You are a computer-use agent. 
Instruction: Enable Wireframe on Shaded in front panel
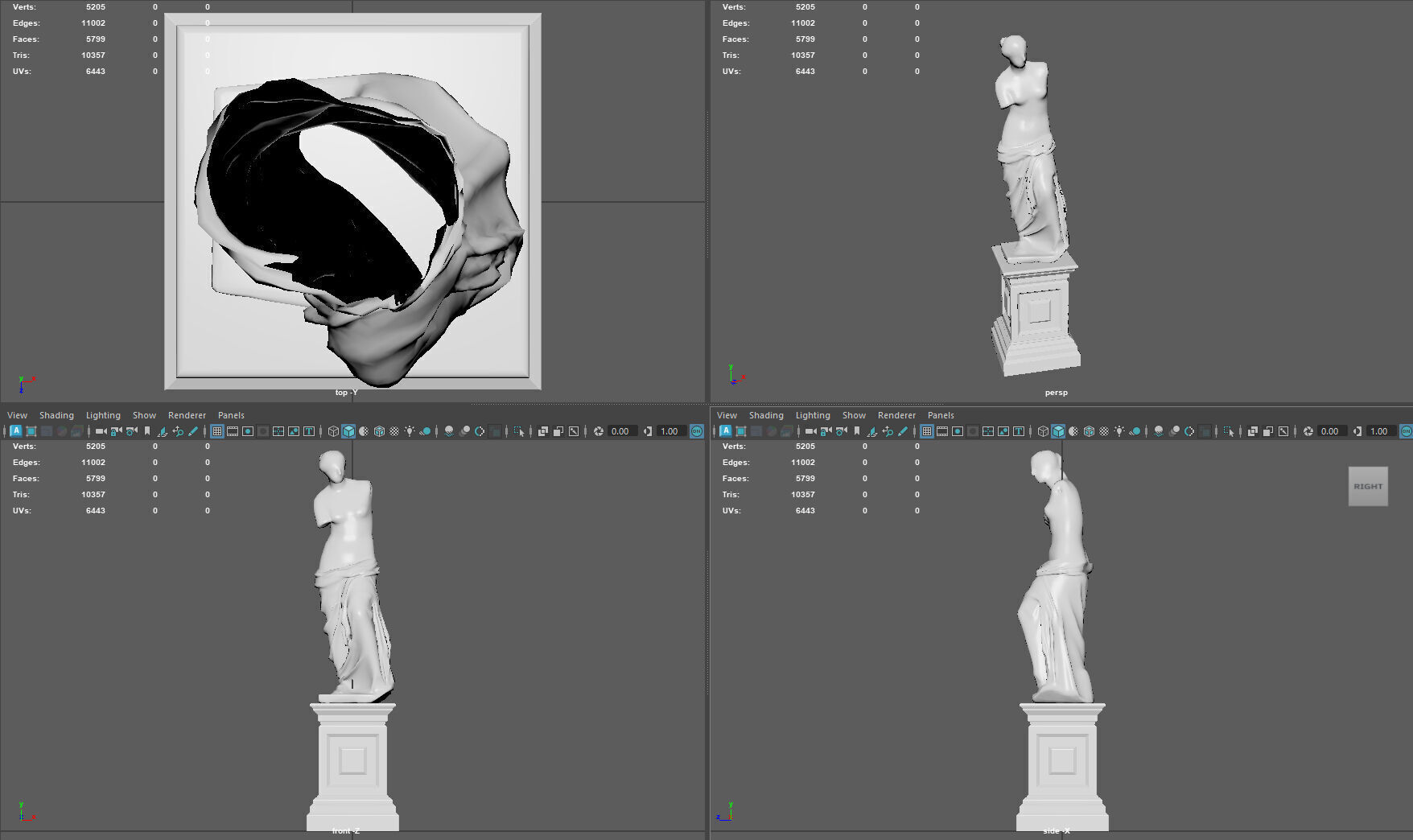(379, 431)
